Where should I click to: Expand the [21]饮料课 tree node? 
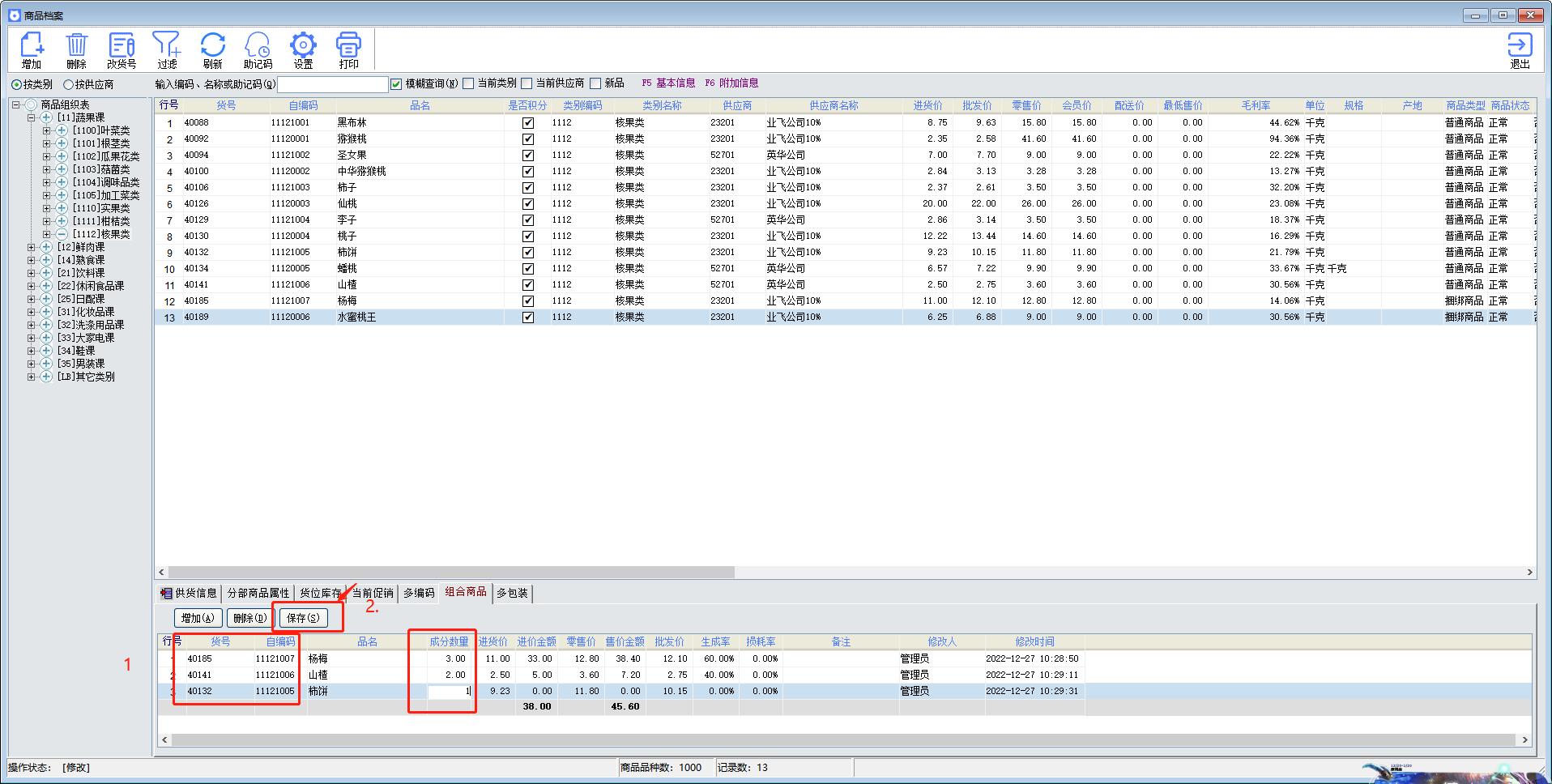point(32,273)
